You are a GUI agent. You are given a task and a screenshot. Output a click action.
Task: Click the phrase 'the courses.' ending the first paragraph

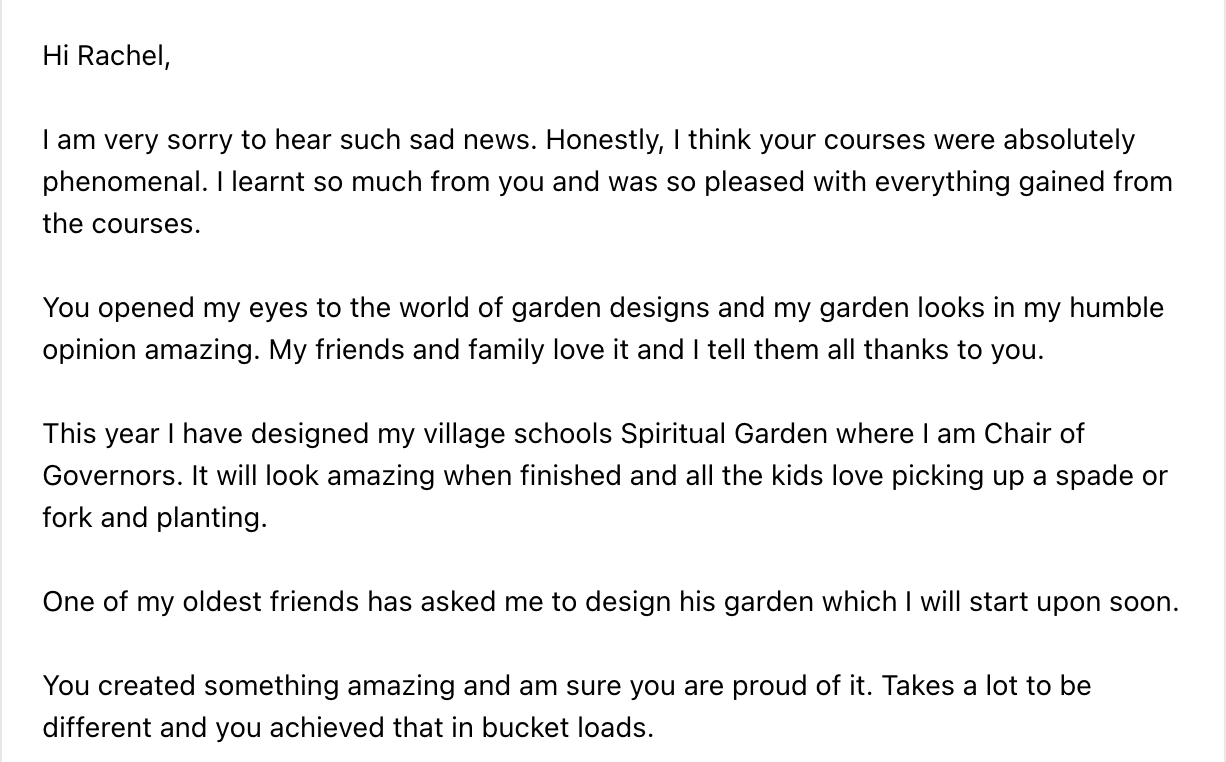(x=121, y=223)
